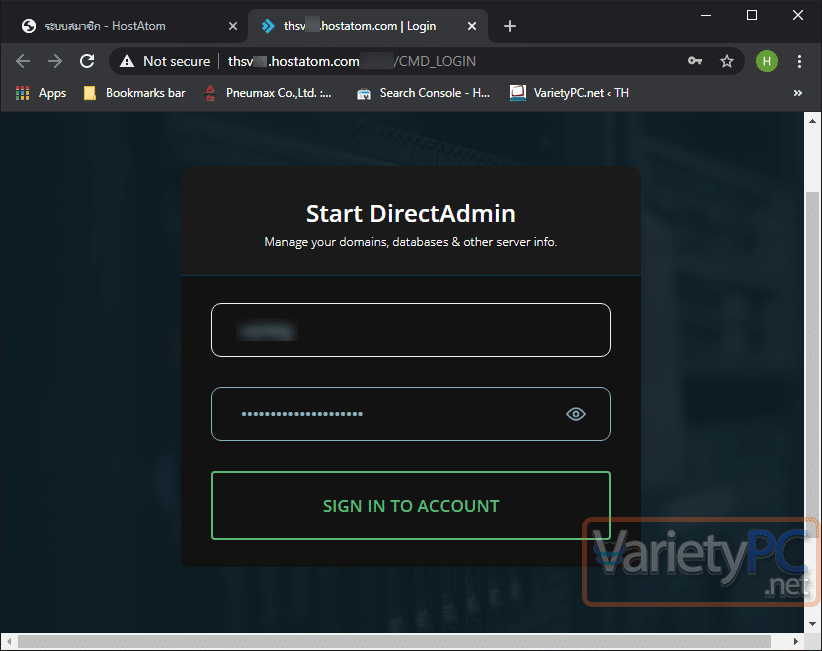Go back with browser back arrow
Viewport: 822px width, 651px height.
(x=23, y=61)
